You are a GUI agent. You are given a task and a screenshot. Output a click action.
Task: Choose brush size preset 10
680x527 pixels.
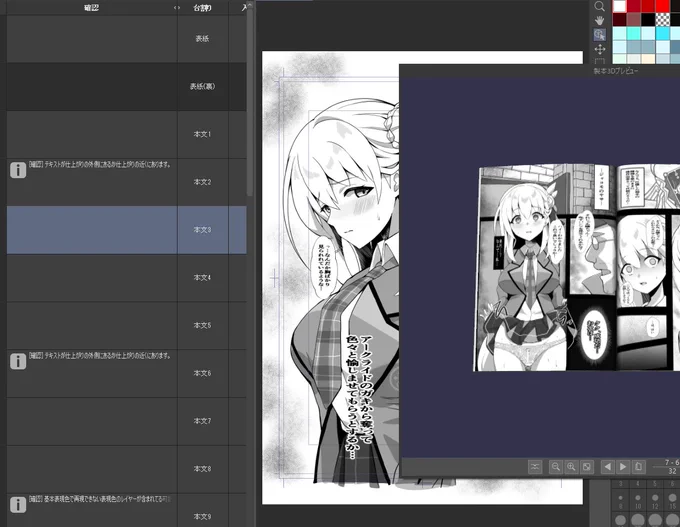click(638, 501)
